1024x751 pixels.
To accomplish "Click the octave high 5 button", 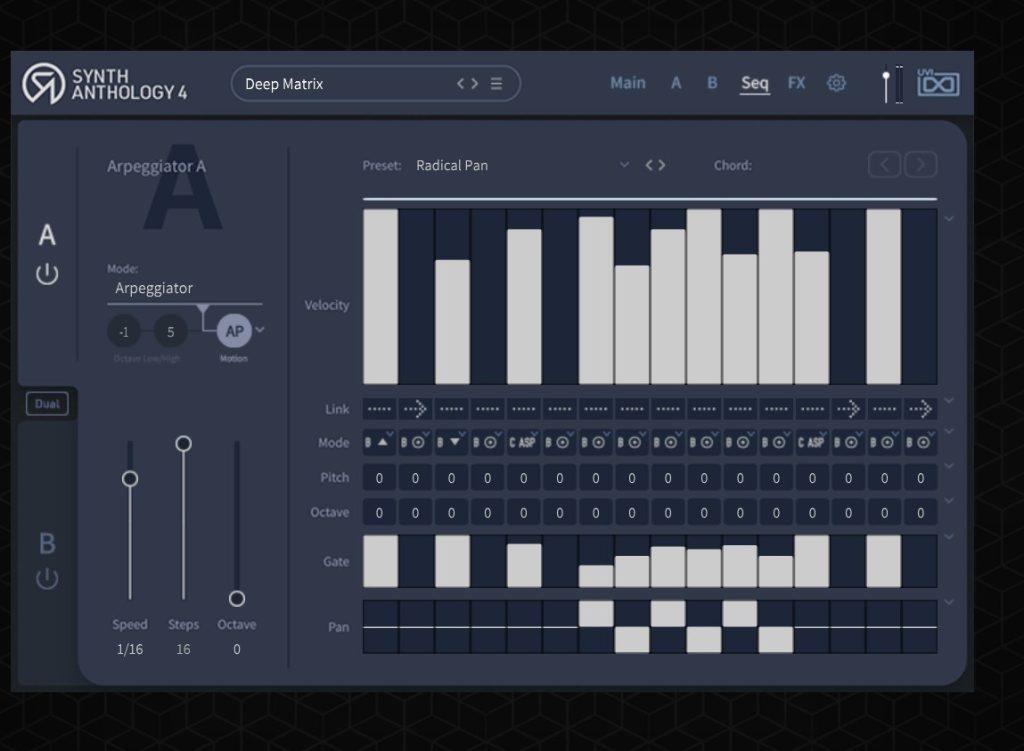I will pos(170,331).
